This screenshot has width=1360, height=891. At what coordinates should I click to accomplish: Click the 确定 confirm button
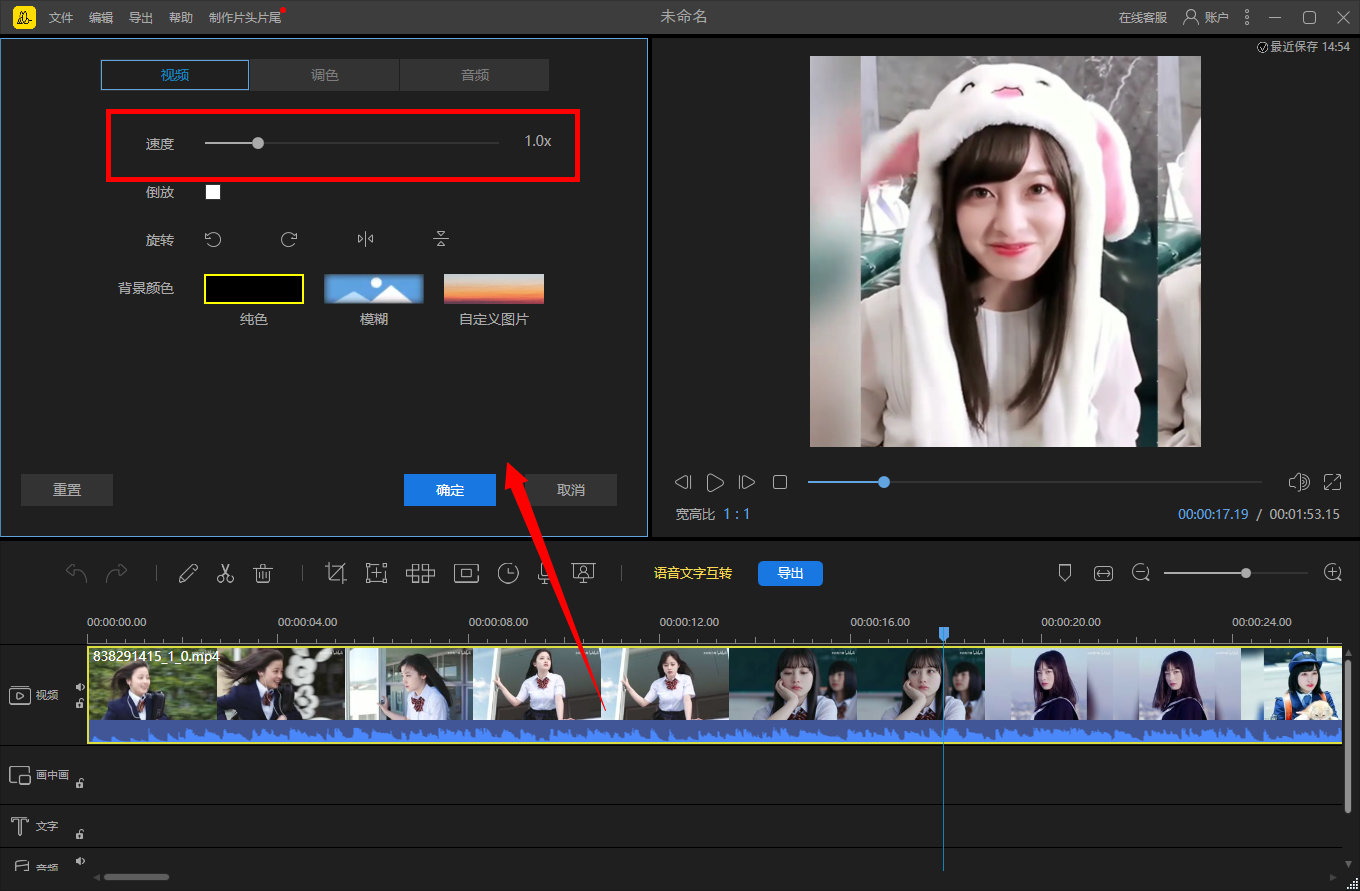coord(450,490)
